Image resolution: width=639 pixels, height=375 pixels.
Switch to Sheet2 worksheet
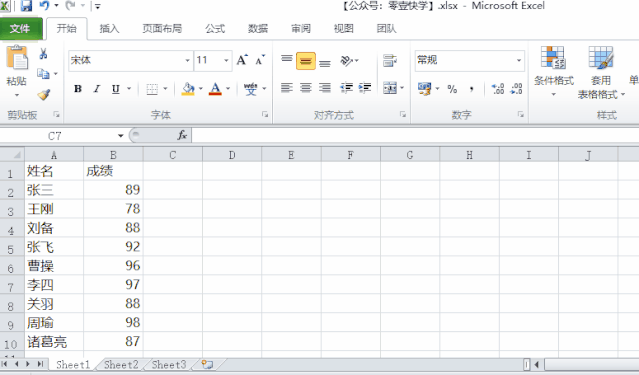121,364
